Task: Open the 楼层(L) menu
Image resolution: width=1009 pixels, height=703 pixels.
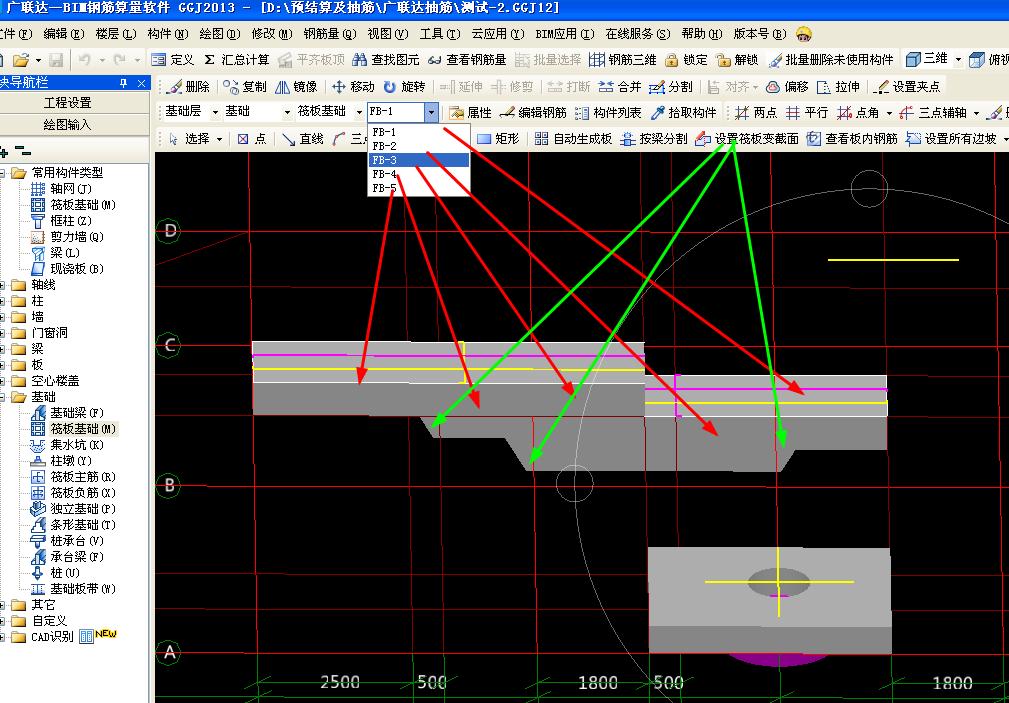Action: [116, 34]
